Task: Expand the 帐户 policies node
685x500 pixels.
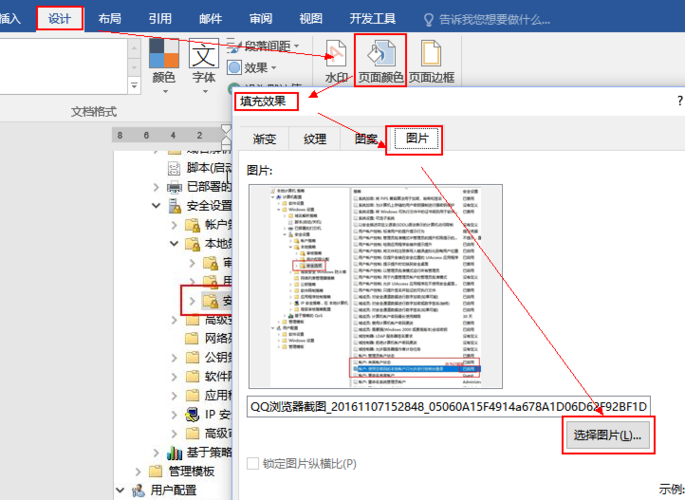Action: coord(174,224)
